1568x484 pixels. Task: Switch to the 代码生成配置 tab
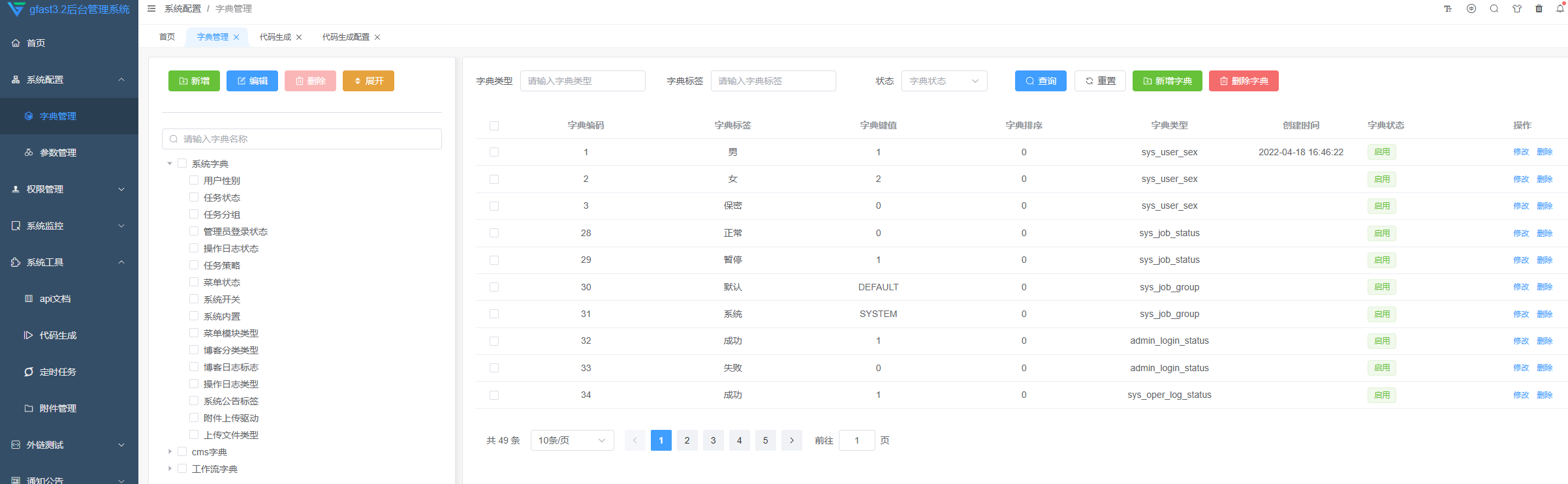[x=345, y=37]
